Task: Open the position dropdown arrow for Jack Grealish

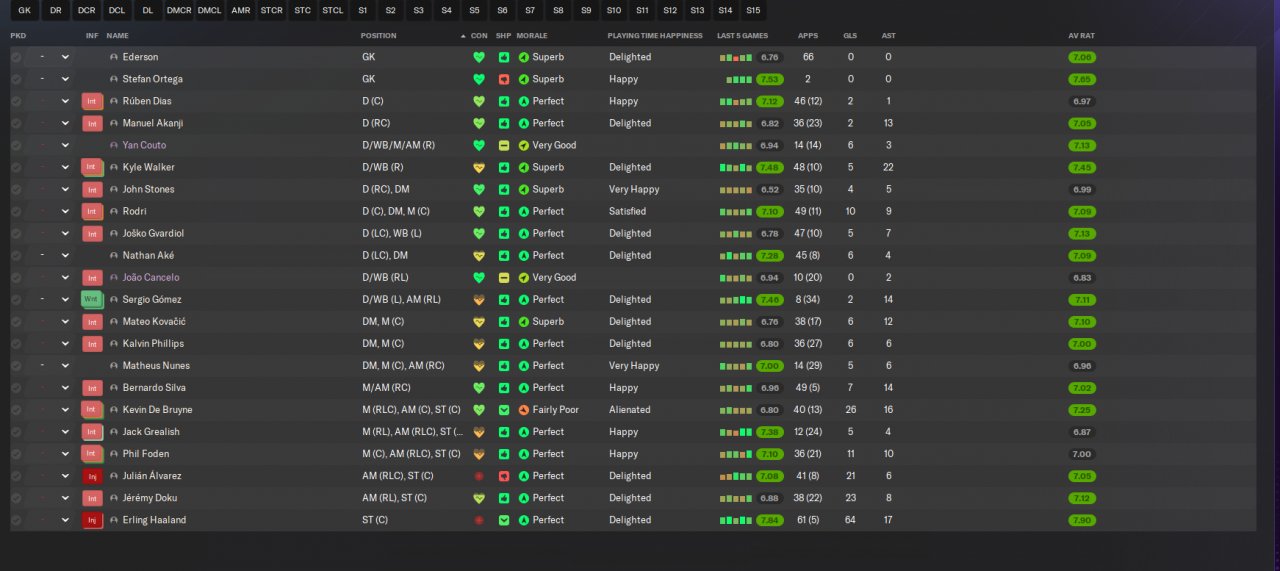Action: (x=65, y=432)
